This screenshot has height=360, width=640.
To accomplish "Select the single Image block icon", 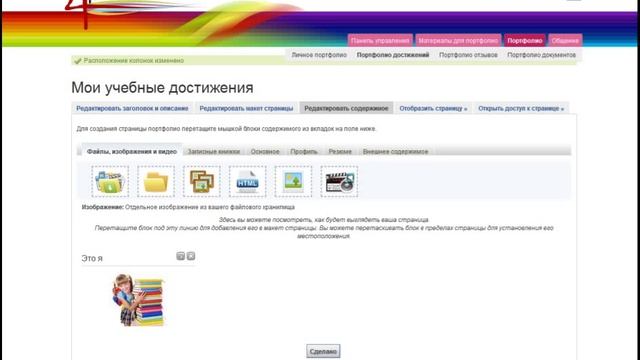I will tap(293, 182).
